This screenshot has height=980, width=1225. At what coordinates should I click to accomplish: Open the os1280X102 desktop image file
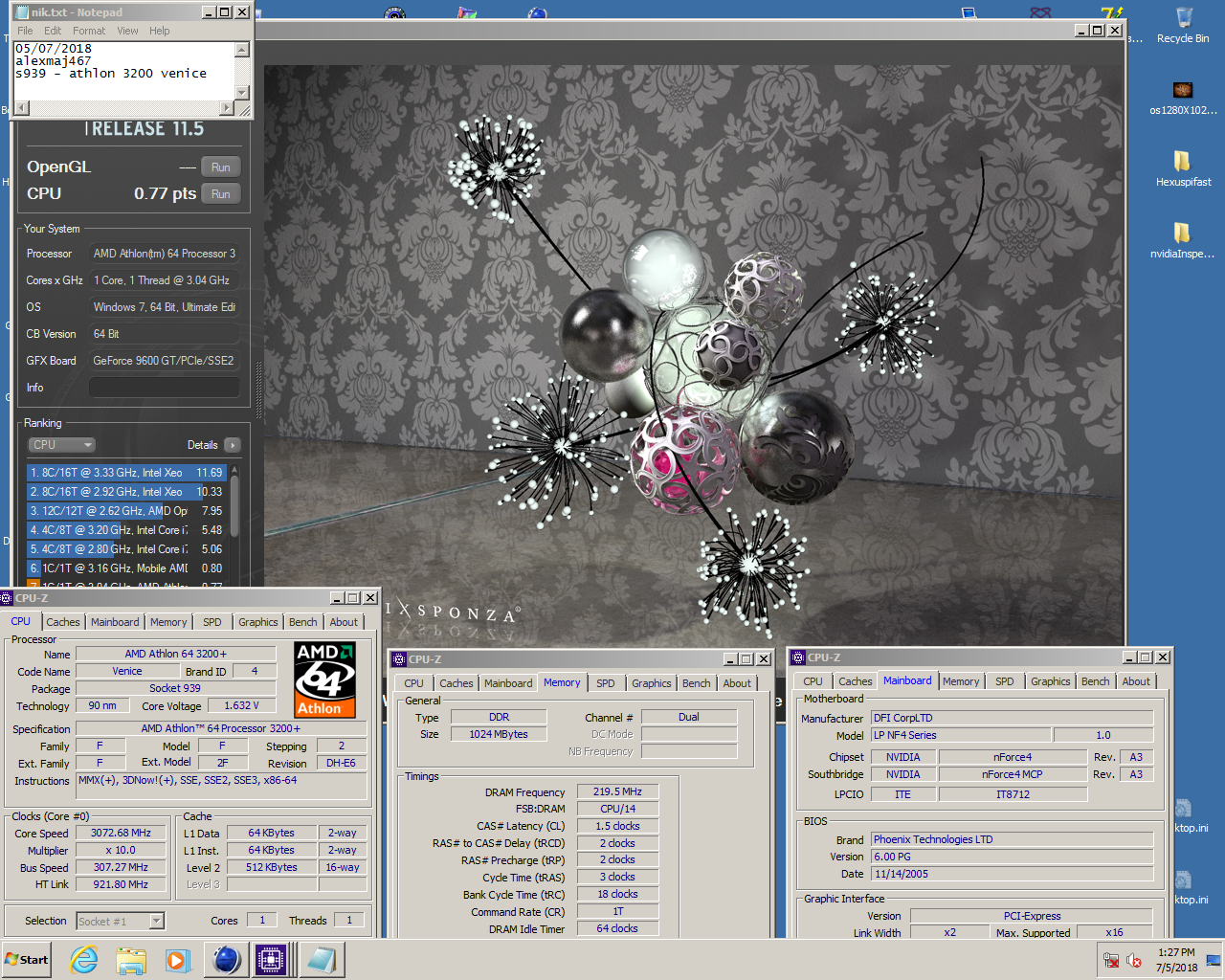tap(1183, 97)
